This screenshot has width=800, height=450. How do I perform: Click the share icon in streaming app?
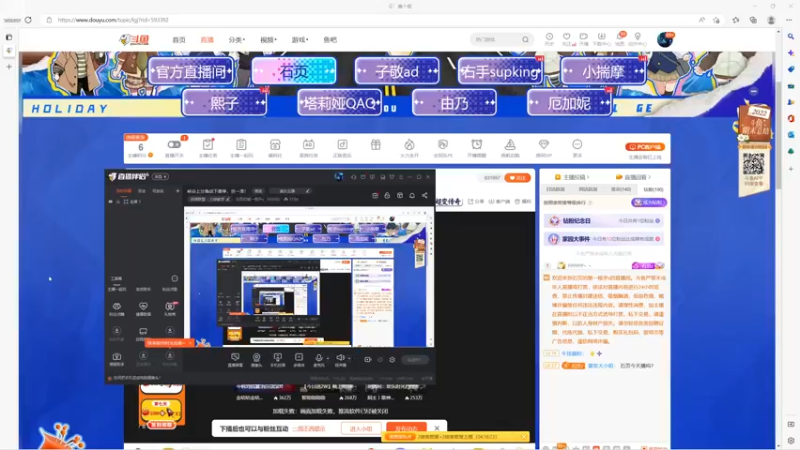[x=424, y=195]
